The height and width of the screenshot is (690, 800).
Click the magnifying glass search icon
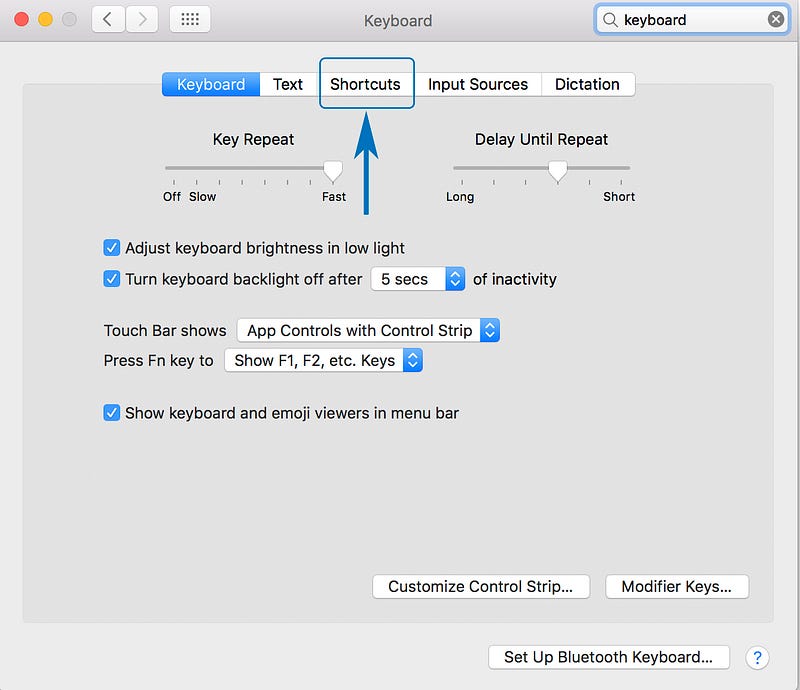click(x=610, y=20)
